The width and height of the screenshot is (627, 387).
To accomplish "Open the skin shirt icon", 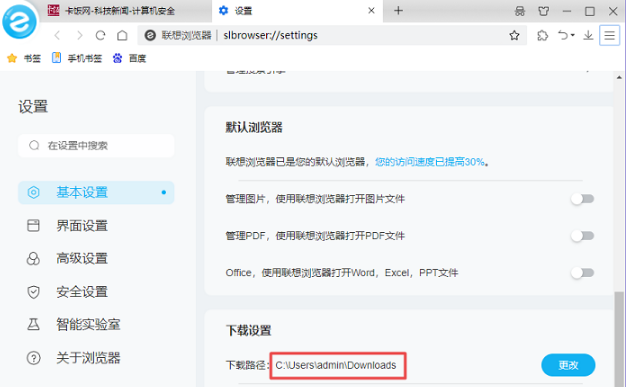I will click(543, 11).
